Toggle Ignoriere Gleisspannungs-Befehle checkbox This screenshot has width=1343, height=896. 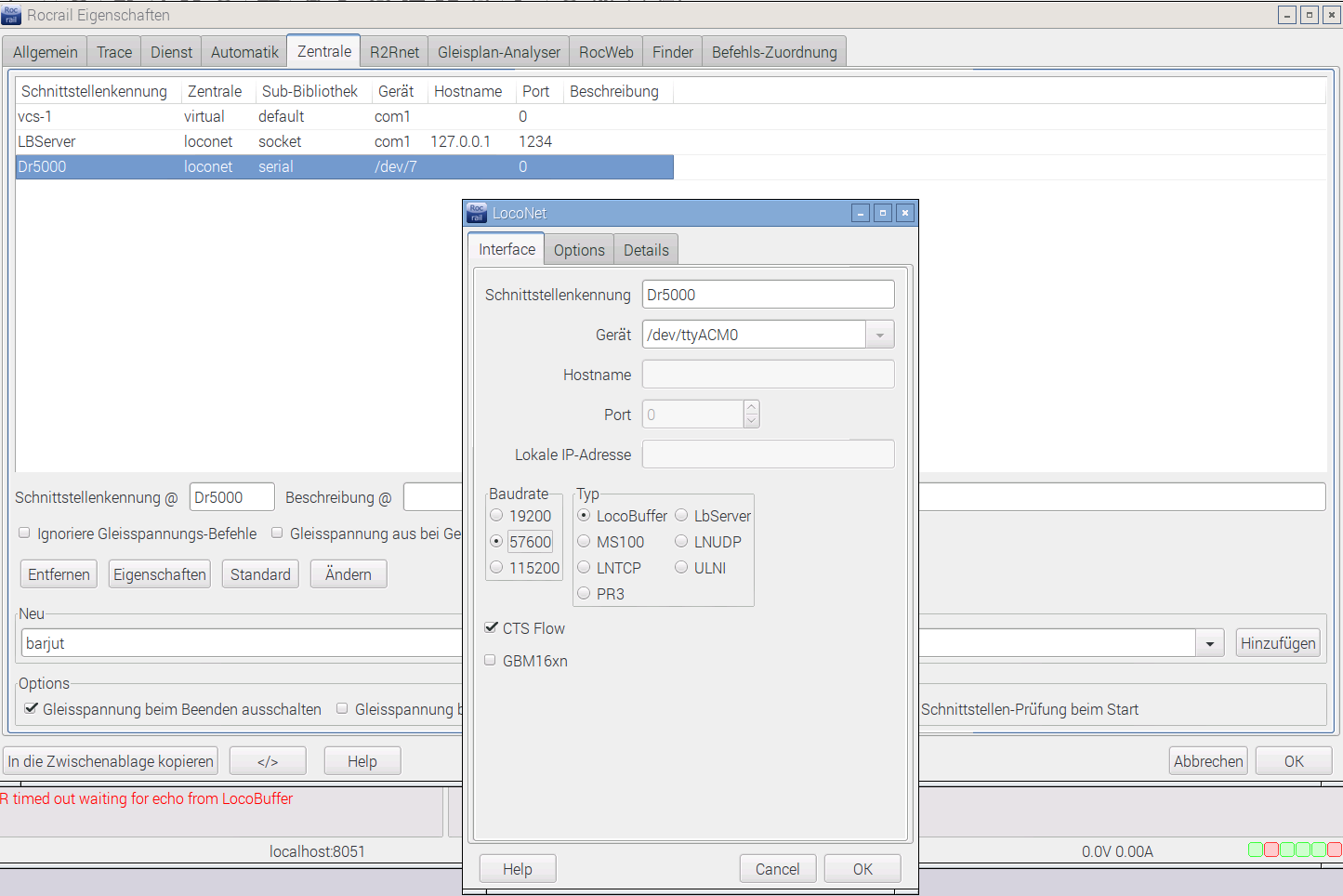pyautogui.click(x=24, y=533)
